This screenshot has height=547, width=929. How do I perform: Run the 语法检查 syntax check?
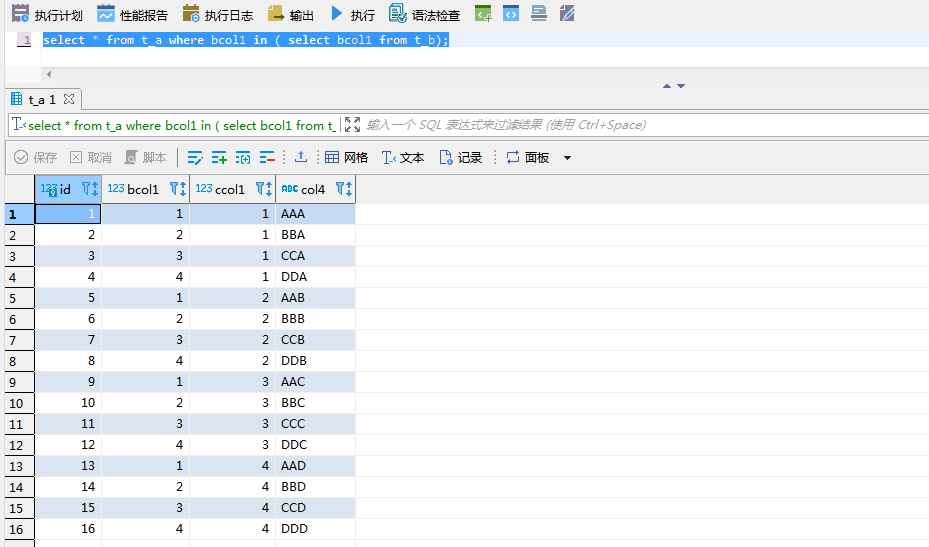pos(425,15)
